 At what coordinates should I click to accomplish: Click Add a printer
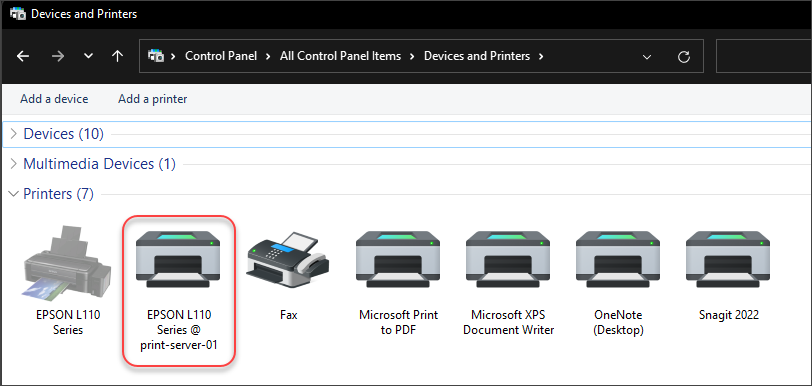click(152, 98)
